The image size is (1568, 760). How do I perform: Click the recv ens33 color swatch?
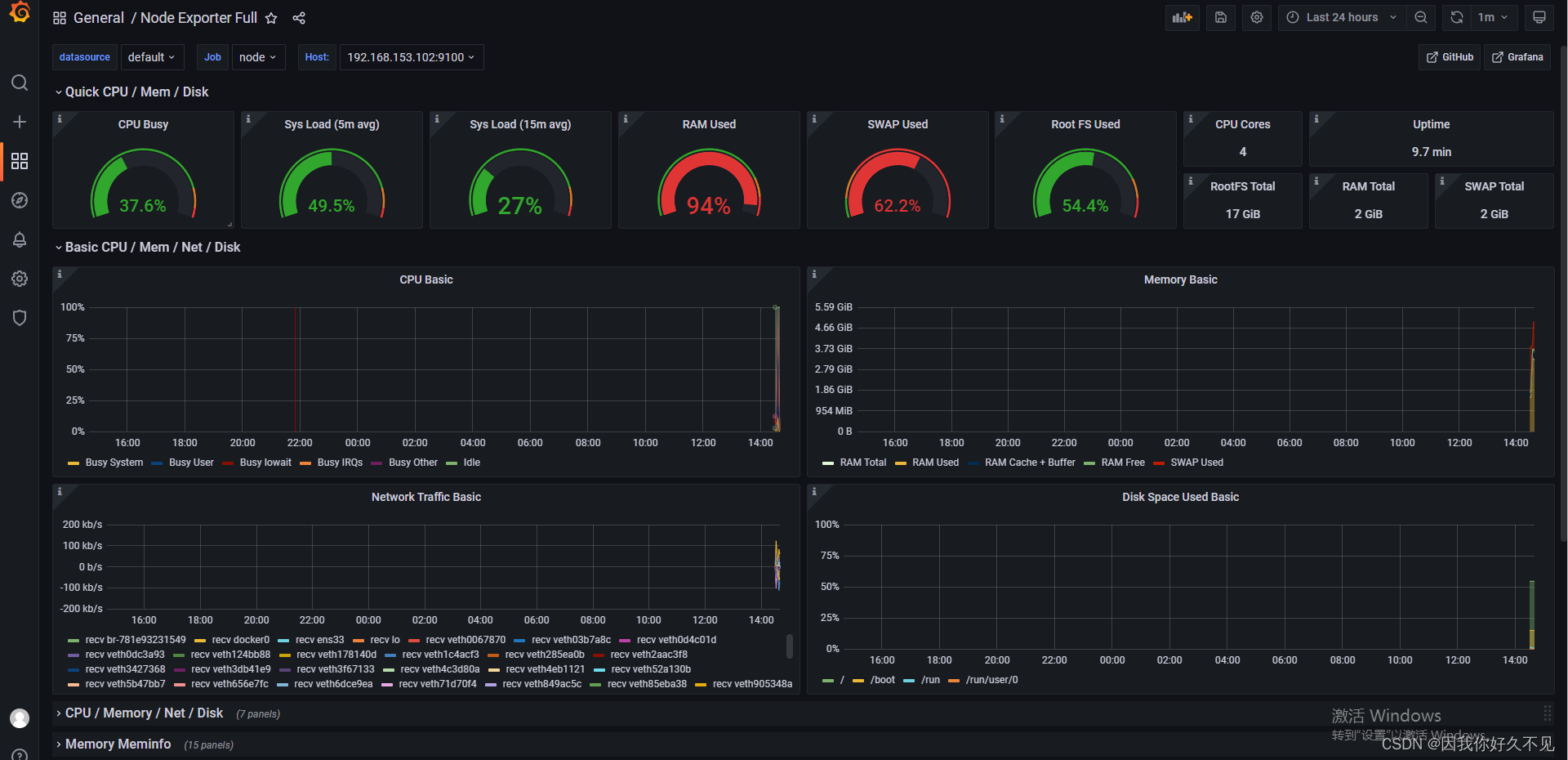click(x=283, y=640)
